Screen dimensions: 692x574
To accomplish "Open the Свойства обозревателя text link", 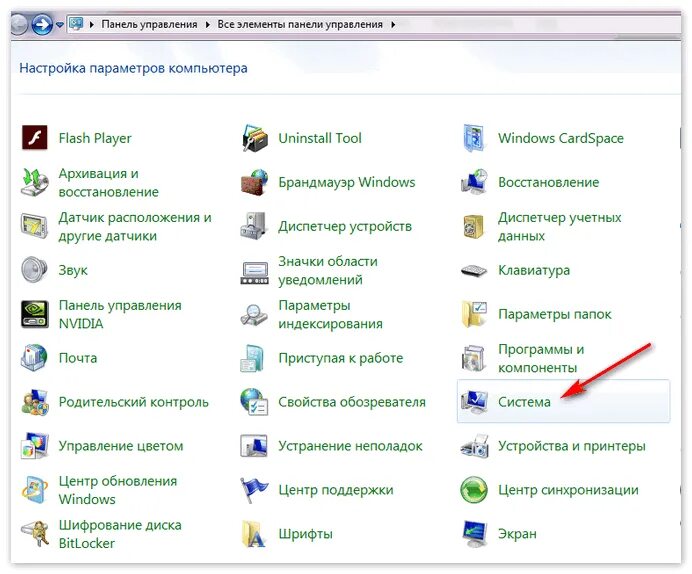I will (352, 402).
